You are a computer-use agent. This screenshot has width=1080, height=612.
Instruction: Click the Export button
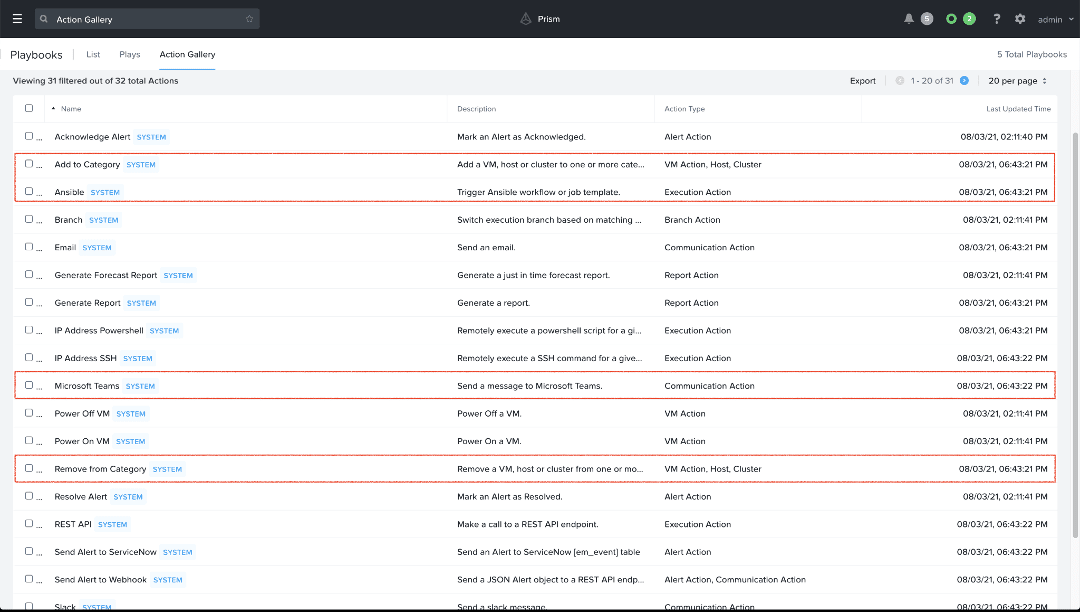[862, 81]
